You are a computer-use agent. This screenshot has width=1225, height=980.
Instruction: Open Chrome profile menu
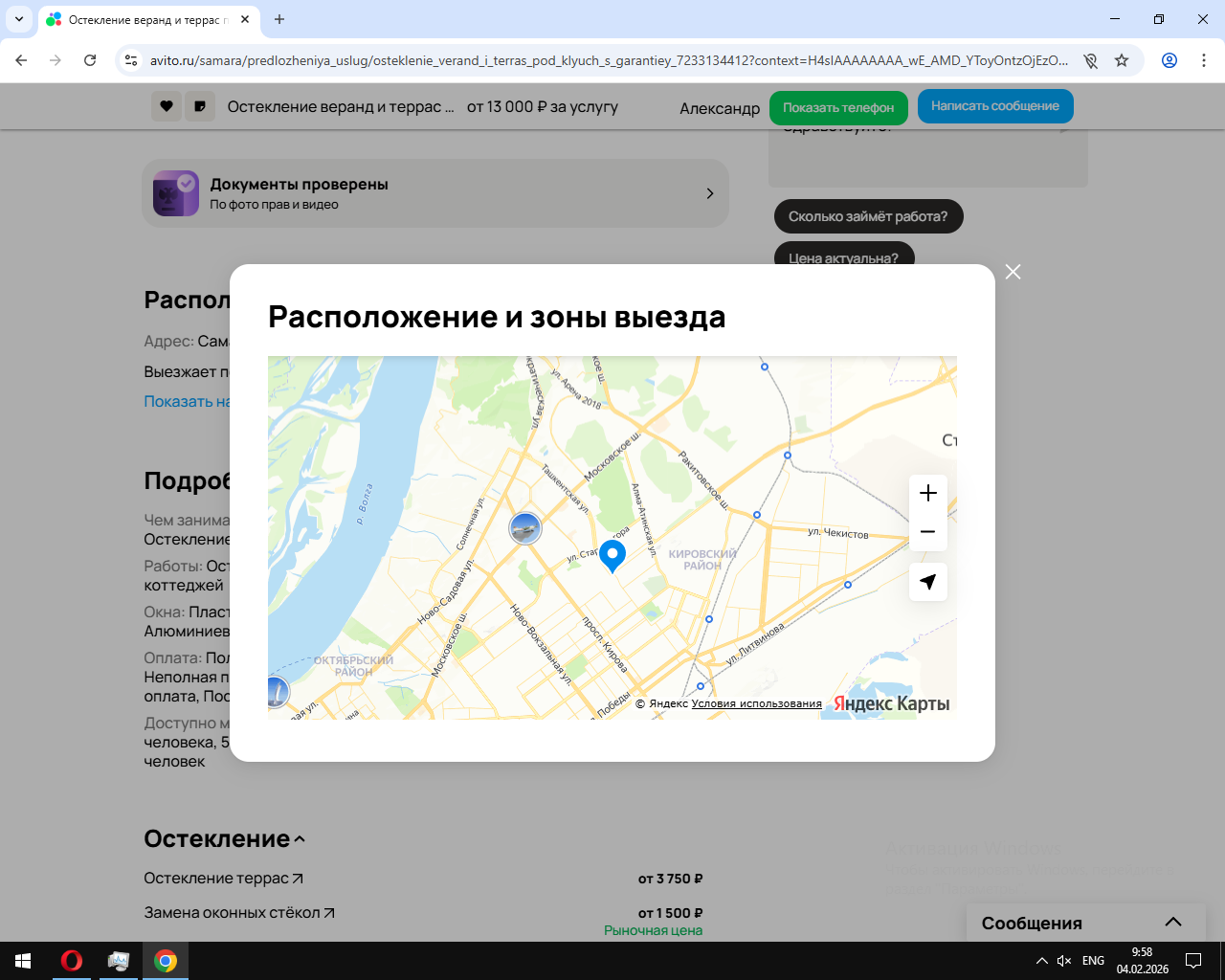(1169, 60)
